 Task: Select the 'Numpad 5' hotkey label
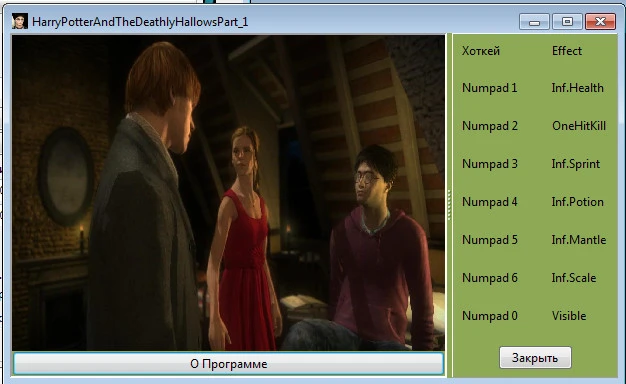coord(490,240)
